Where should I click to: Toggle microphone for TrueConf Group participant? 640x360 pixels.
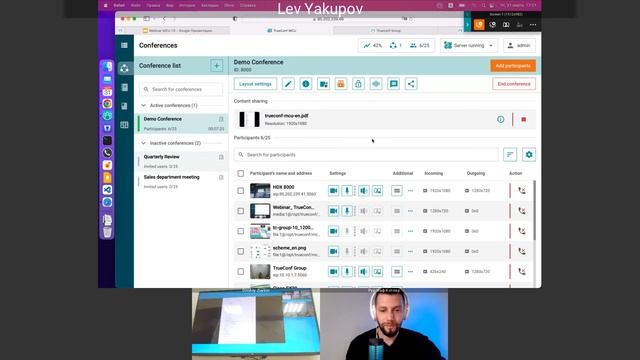347,271
